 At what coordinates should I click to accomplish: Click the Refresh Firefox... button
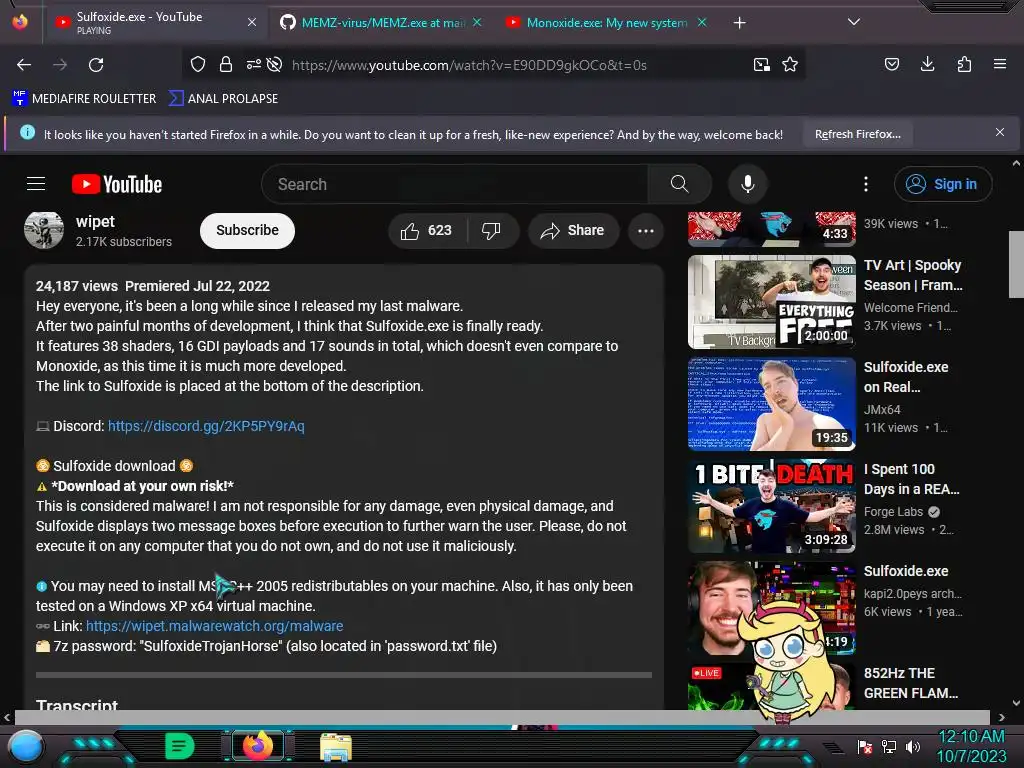[x=857, y=135]
